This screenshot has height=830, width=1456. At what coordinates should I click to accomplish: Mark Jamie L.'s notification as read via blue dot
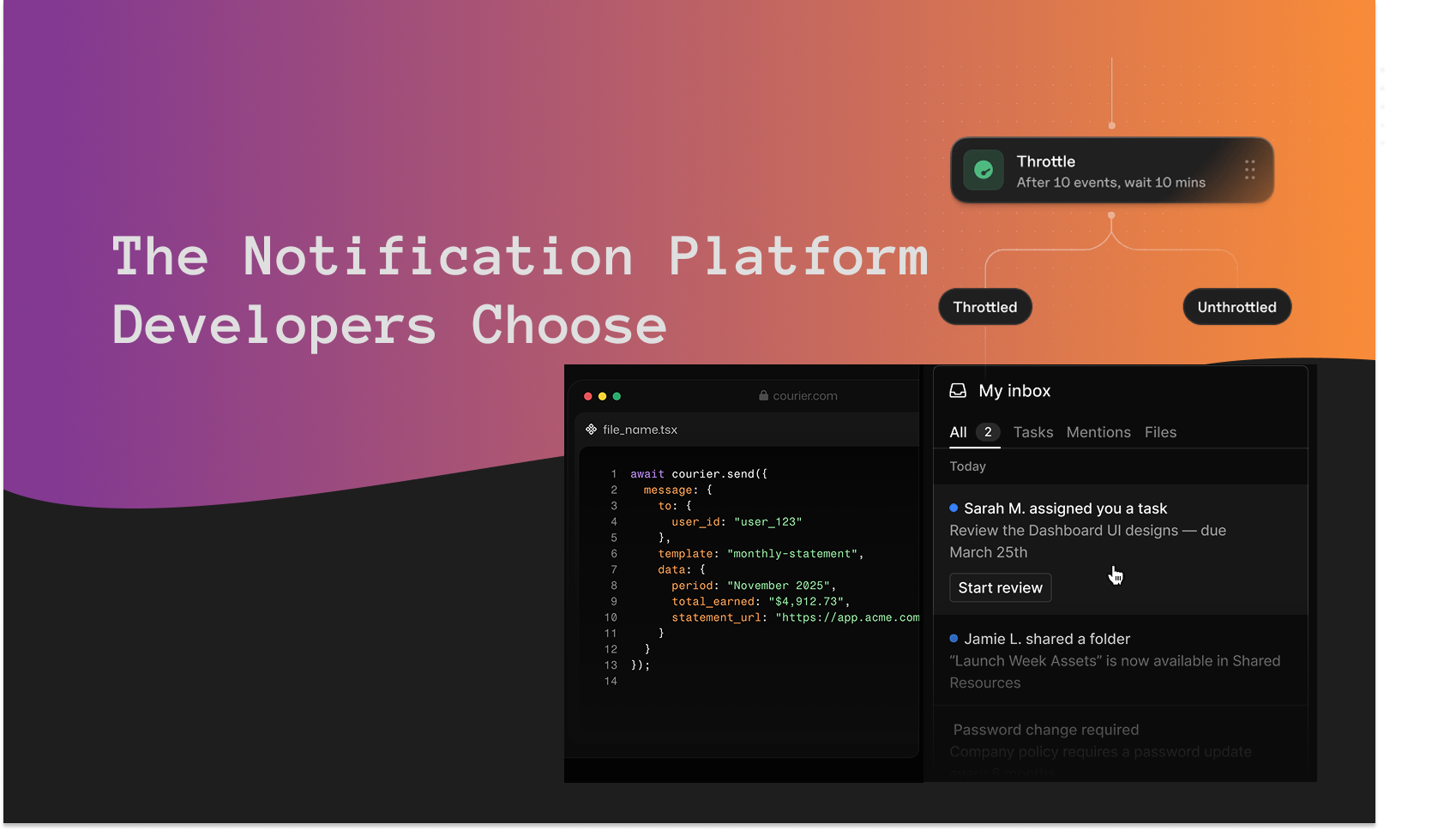(x=953, y=638)
